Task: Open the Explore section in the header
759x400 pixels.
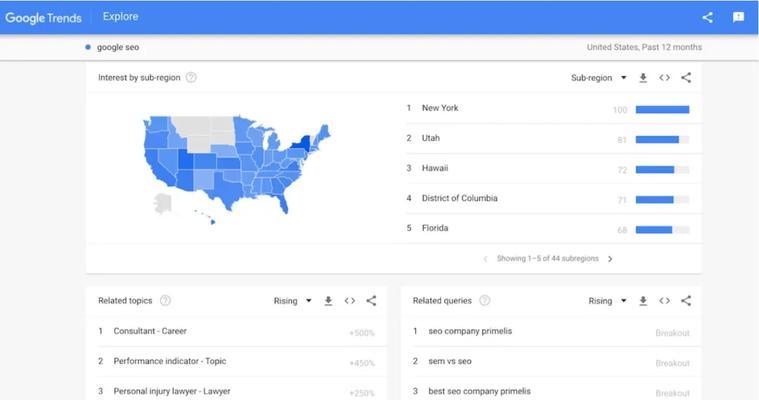Action: pos(121,17)
